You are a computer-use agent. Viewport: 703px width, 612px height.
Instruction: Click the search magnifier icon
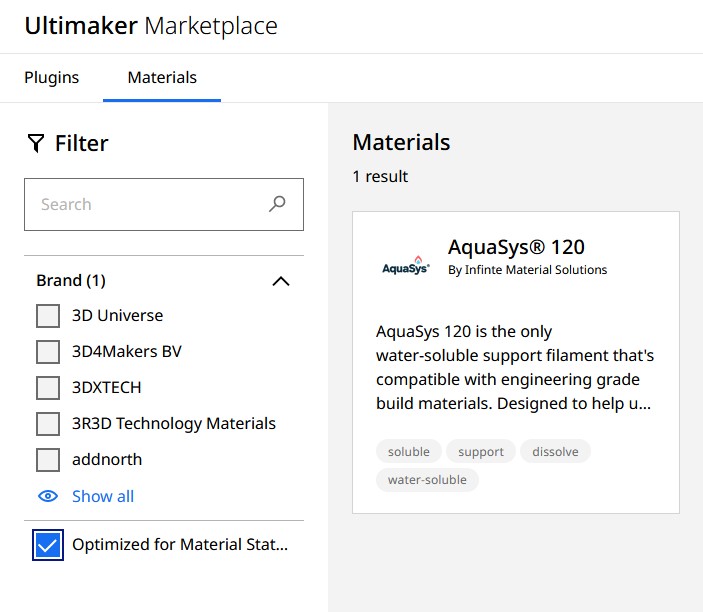click(x=277, y=204)
